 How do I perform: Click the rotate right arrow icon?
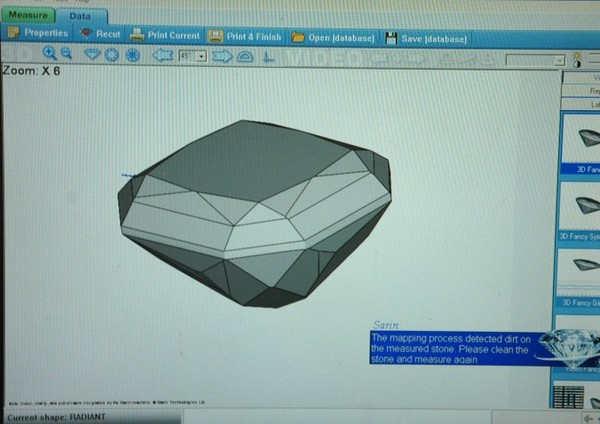[222, 56]
